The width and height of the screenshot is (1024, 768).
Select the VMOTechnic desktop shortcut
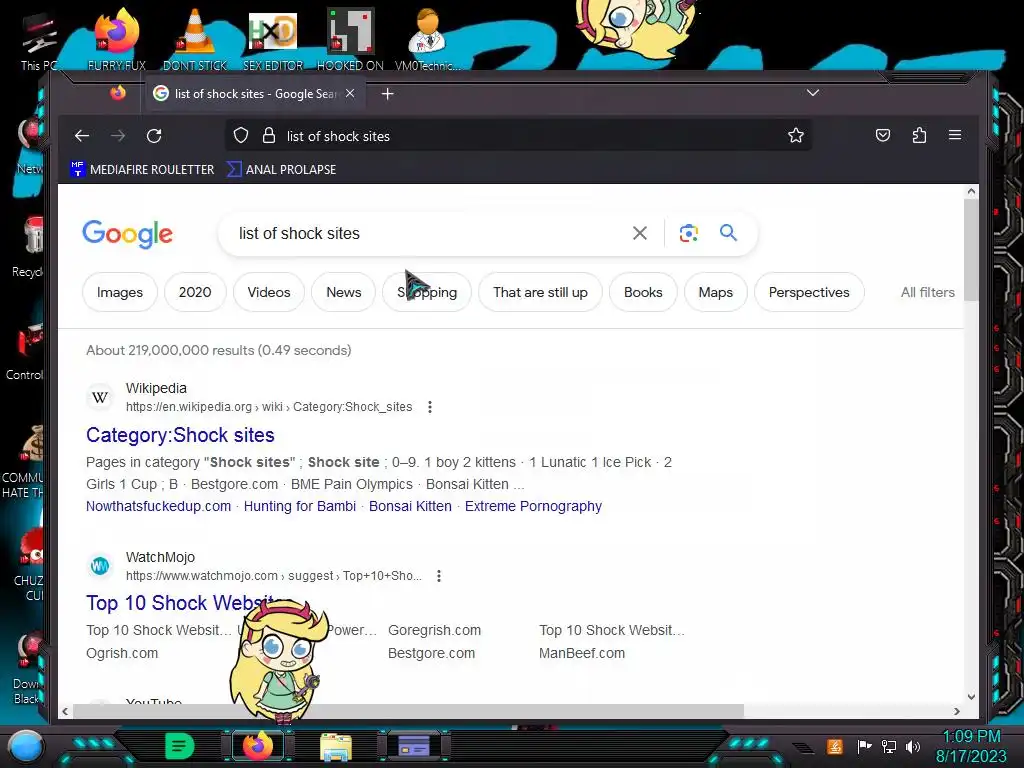point(428,38)
